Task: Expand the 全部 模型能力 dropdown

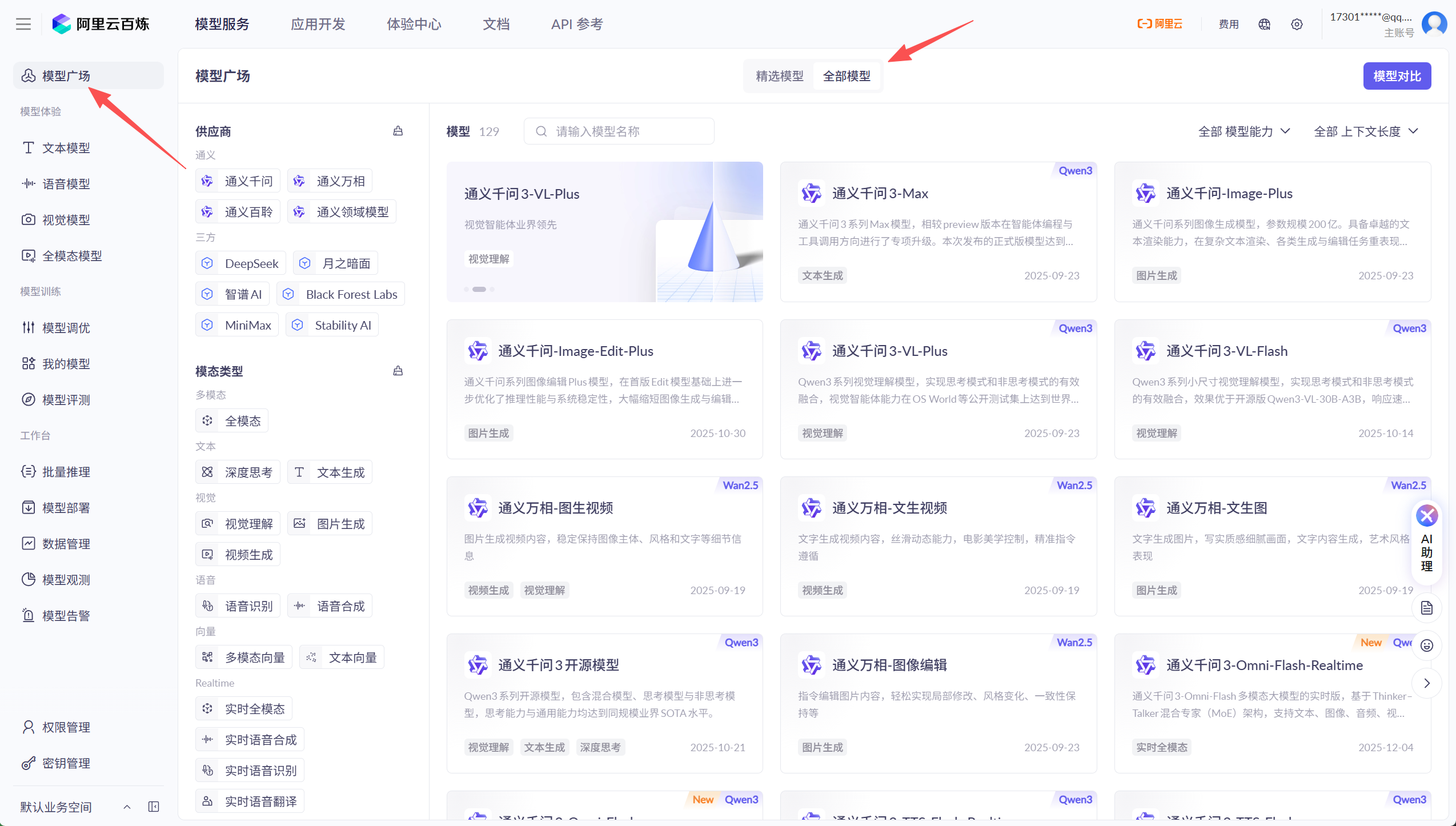Action: [x=1244, y=131]
